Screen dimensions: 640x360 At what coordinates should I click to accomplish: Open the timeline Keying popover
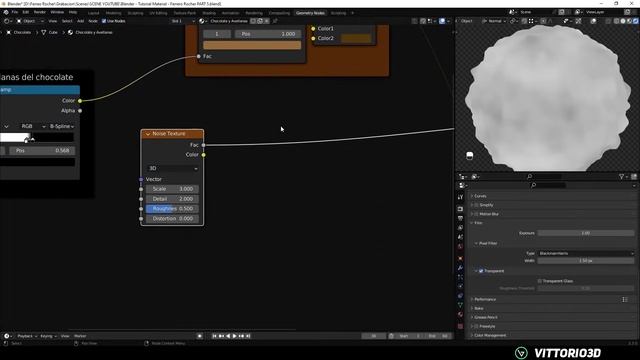click(48, 336)
